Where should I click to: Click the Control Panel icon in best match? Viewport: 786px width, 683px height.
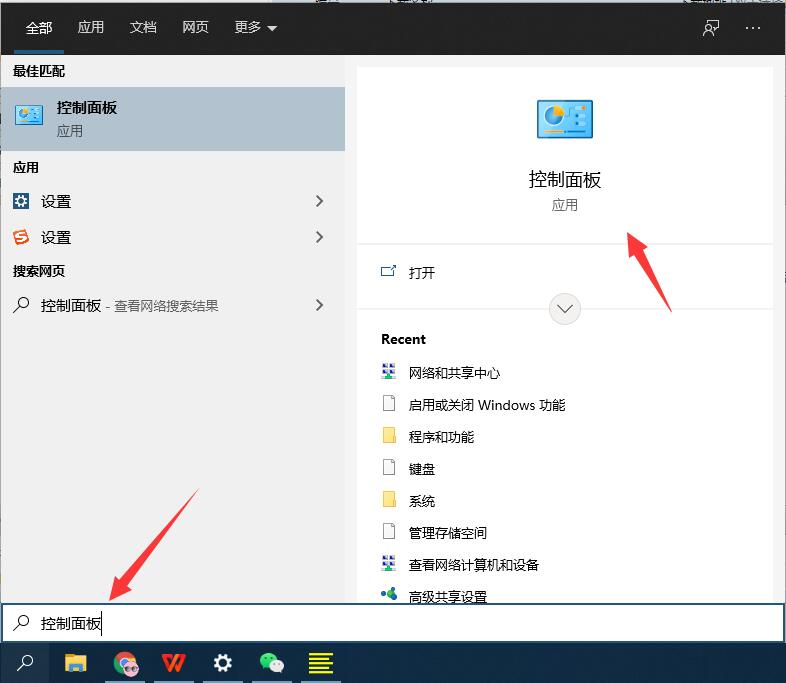click(x=29, y=115)
